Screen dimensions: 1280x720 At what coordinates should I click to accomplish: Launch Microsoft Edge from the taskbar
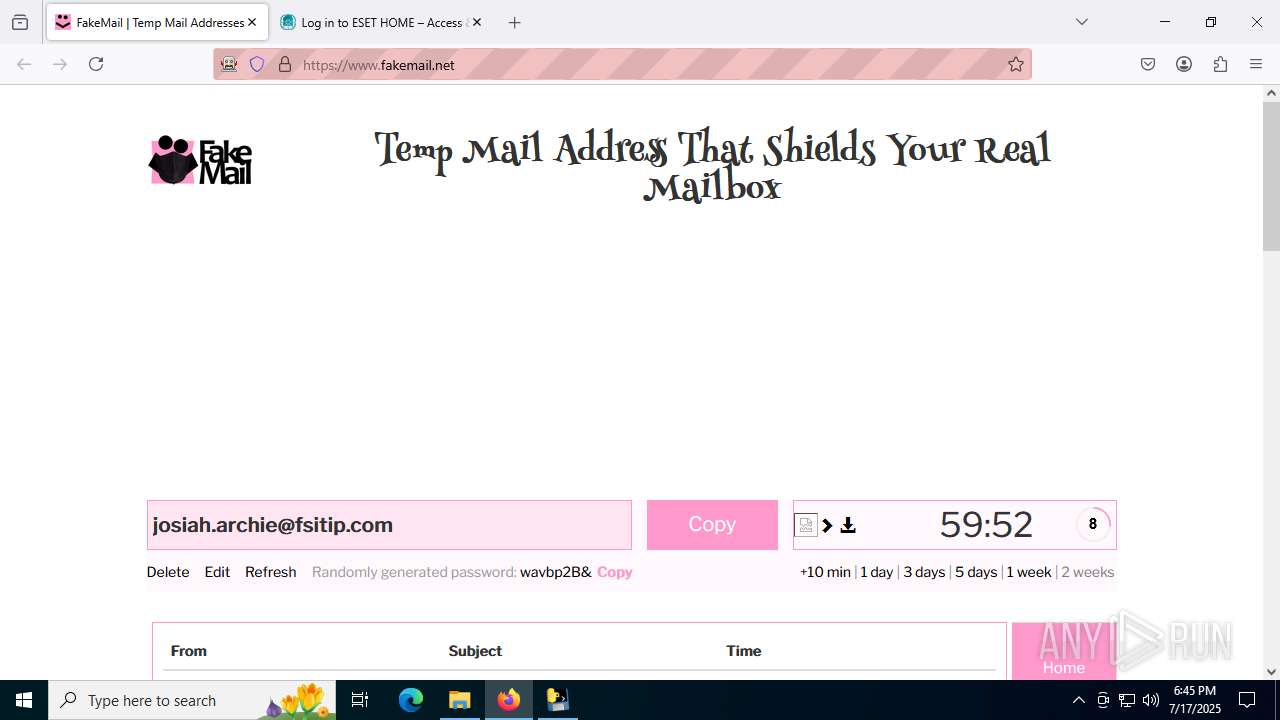411,700
